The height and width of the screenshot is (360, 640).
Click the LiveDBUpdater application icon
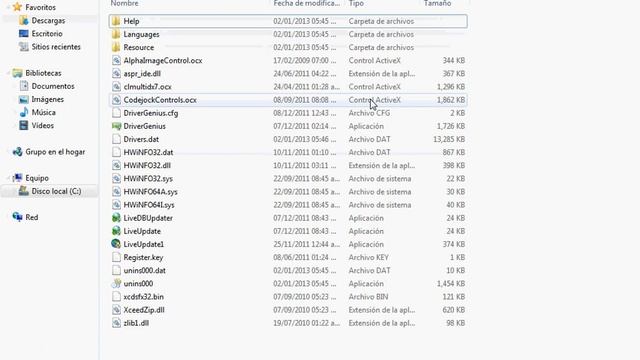[x=116, y=218]
